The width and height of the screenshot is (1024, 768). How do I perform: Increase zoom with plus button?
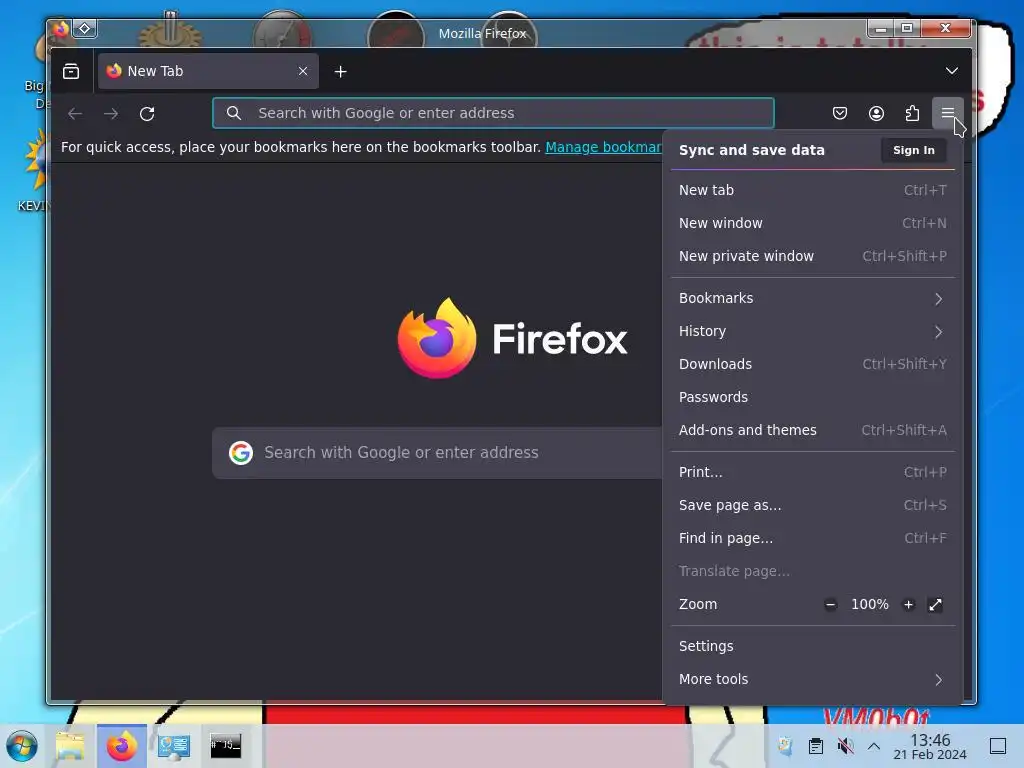point(908,605)
